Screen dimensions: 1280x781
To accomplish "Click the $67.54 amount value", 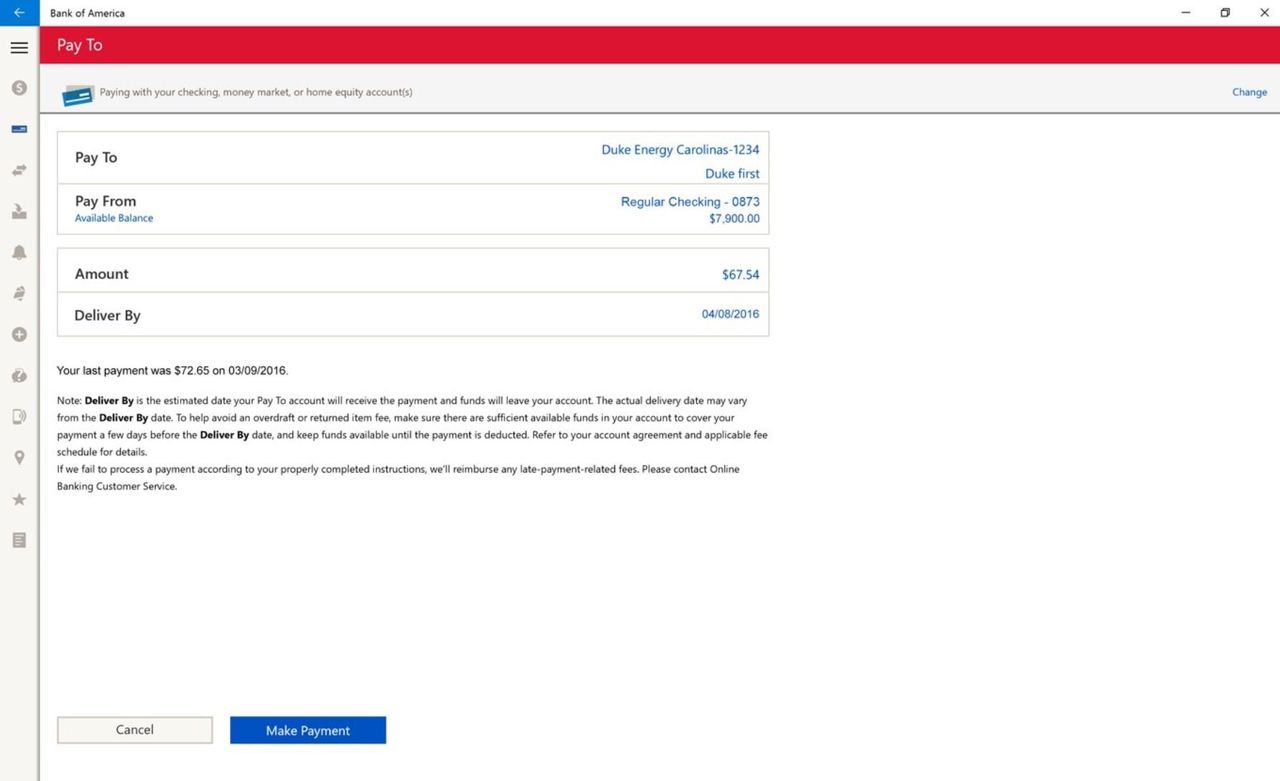I will pos(741,275).
